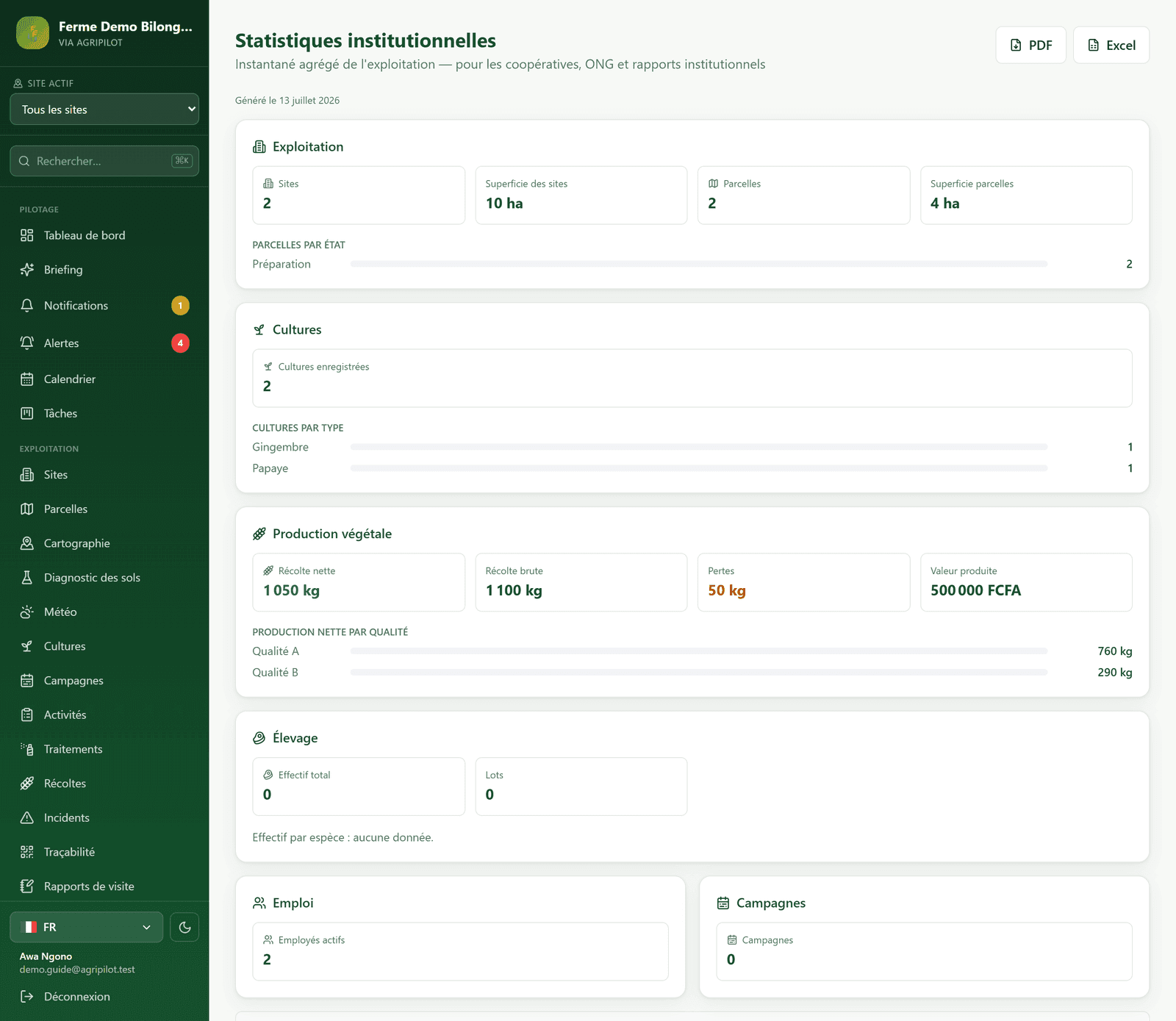This screenshot has height=1021, width=1176.
Task: Click the Employés actifs card
Action: pyautogui.click(x=461, y=951)
